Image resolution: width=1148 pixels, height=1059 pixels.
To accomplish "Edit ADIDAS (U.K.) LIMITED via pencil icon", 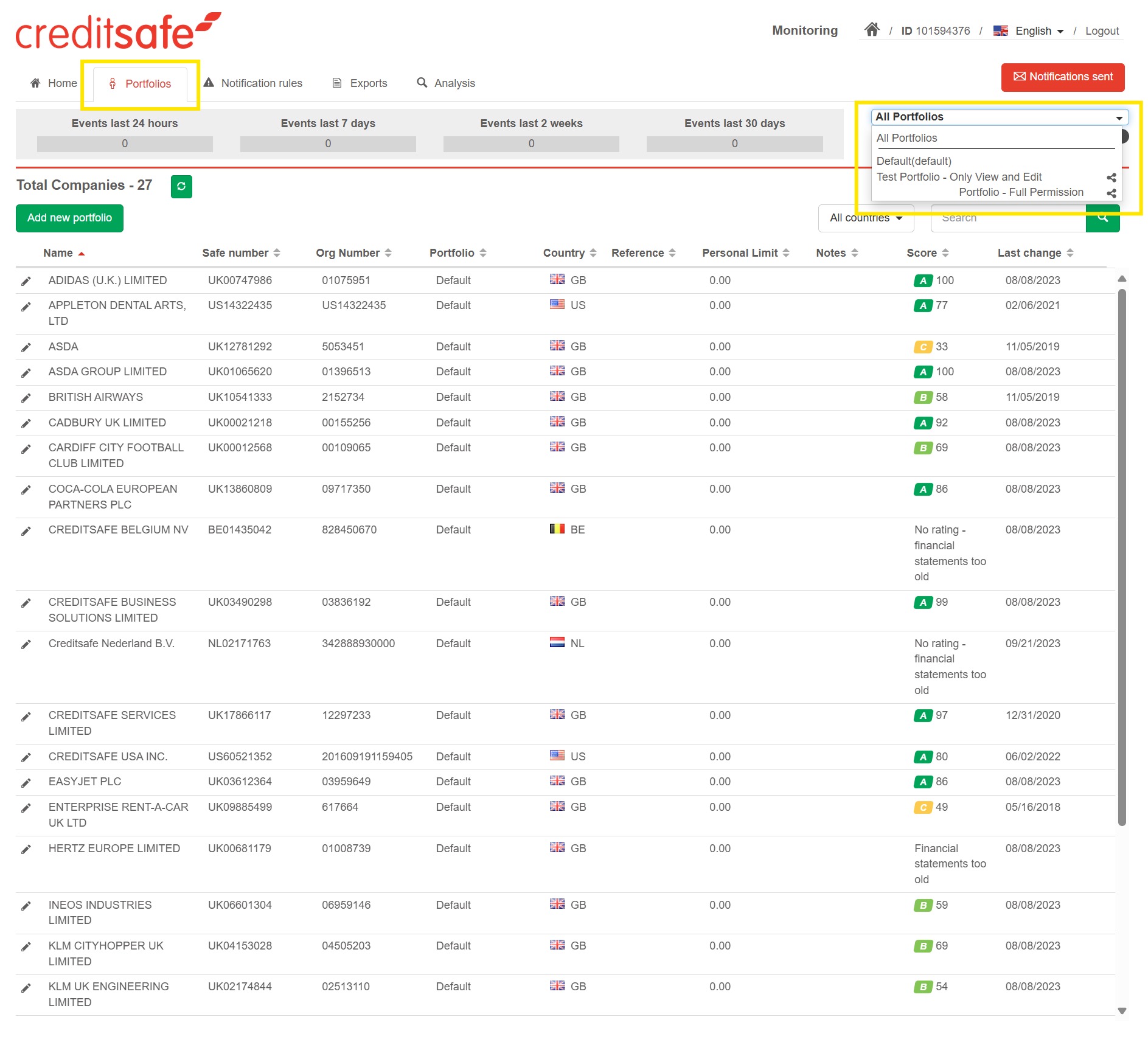I will point(26,281).
